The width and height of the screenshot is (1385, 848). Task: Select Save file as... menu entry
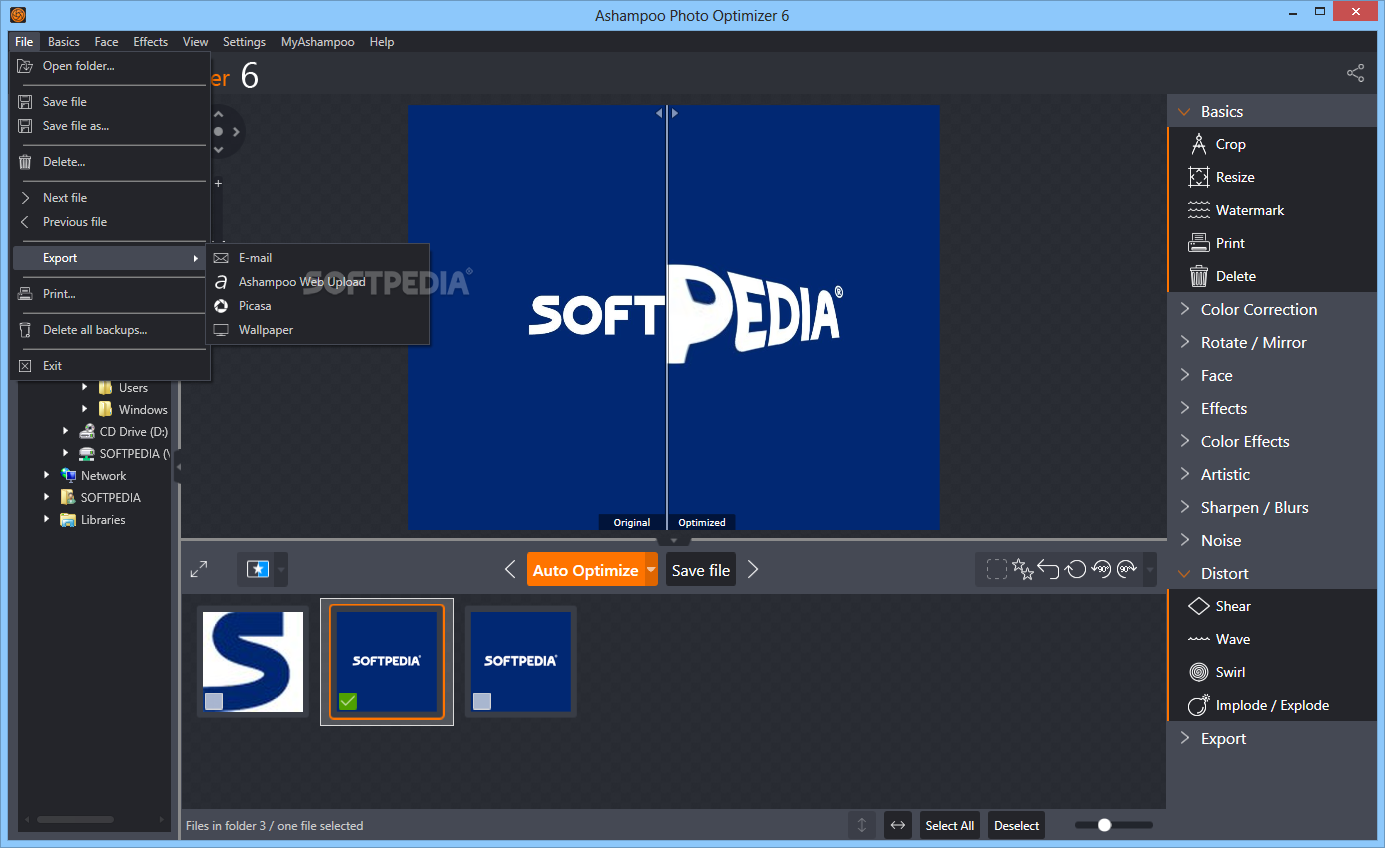(x=110, y=126)
